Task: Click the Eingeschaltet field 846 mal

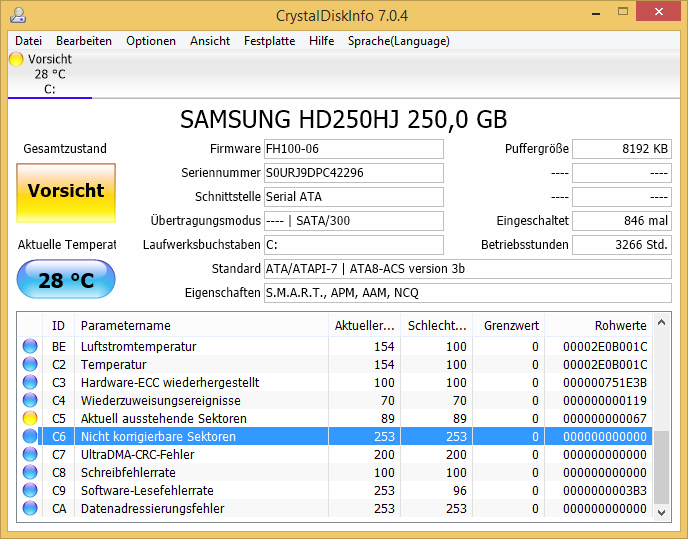Action: 622,221
